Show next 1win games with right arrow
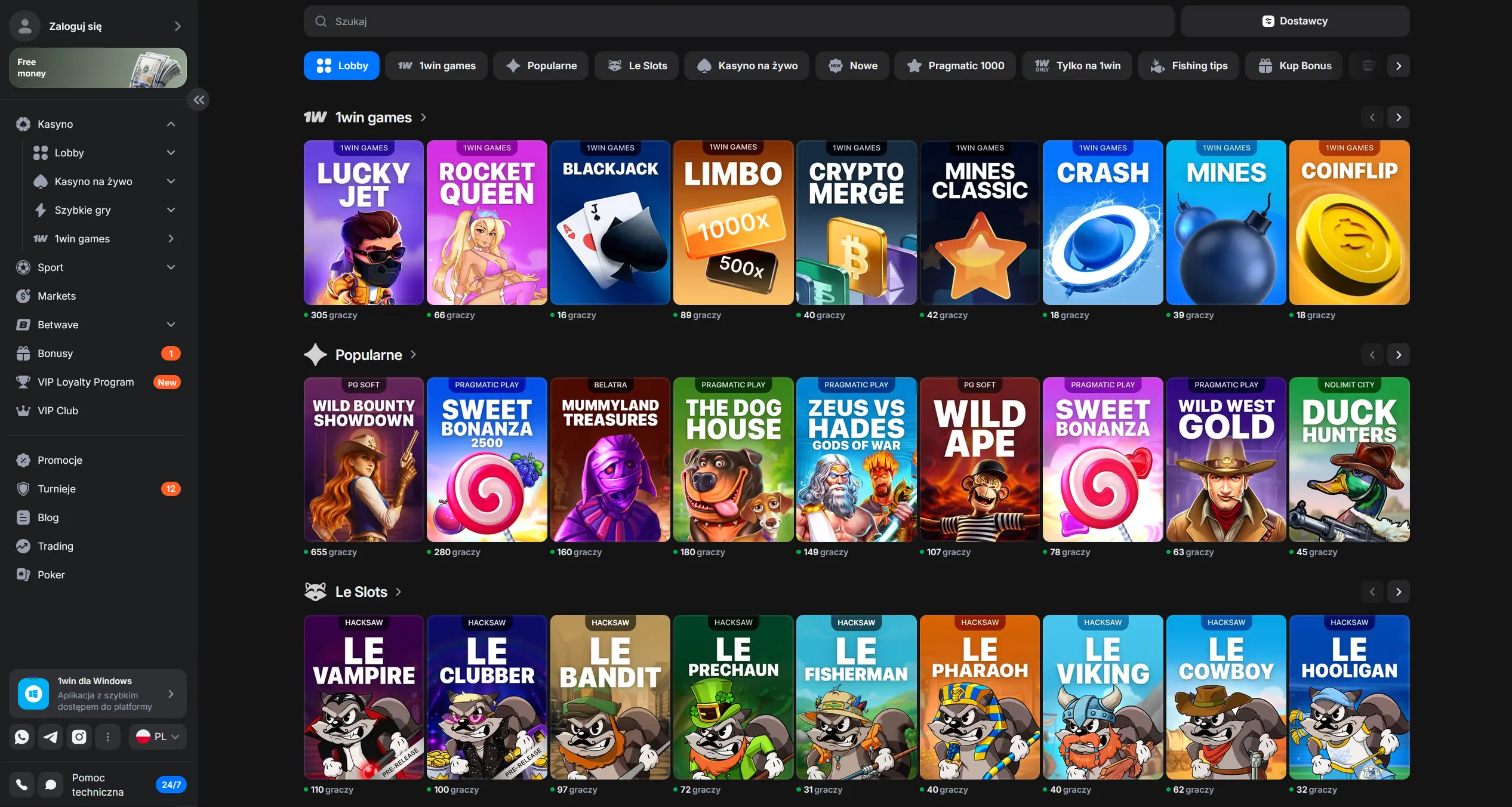Image resolution: width=1512 pixels, height=807 pixels. click(1399, 118)
